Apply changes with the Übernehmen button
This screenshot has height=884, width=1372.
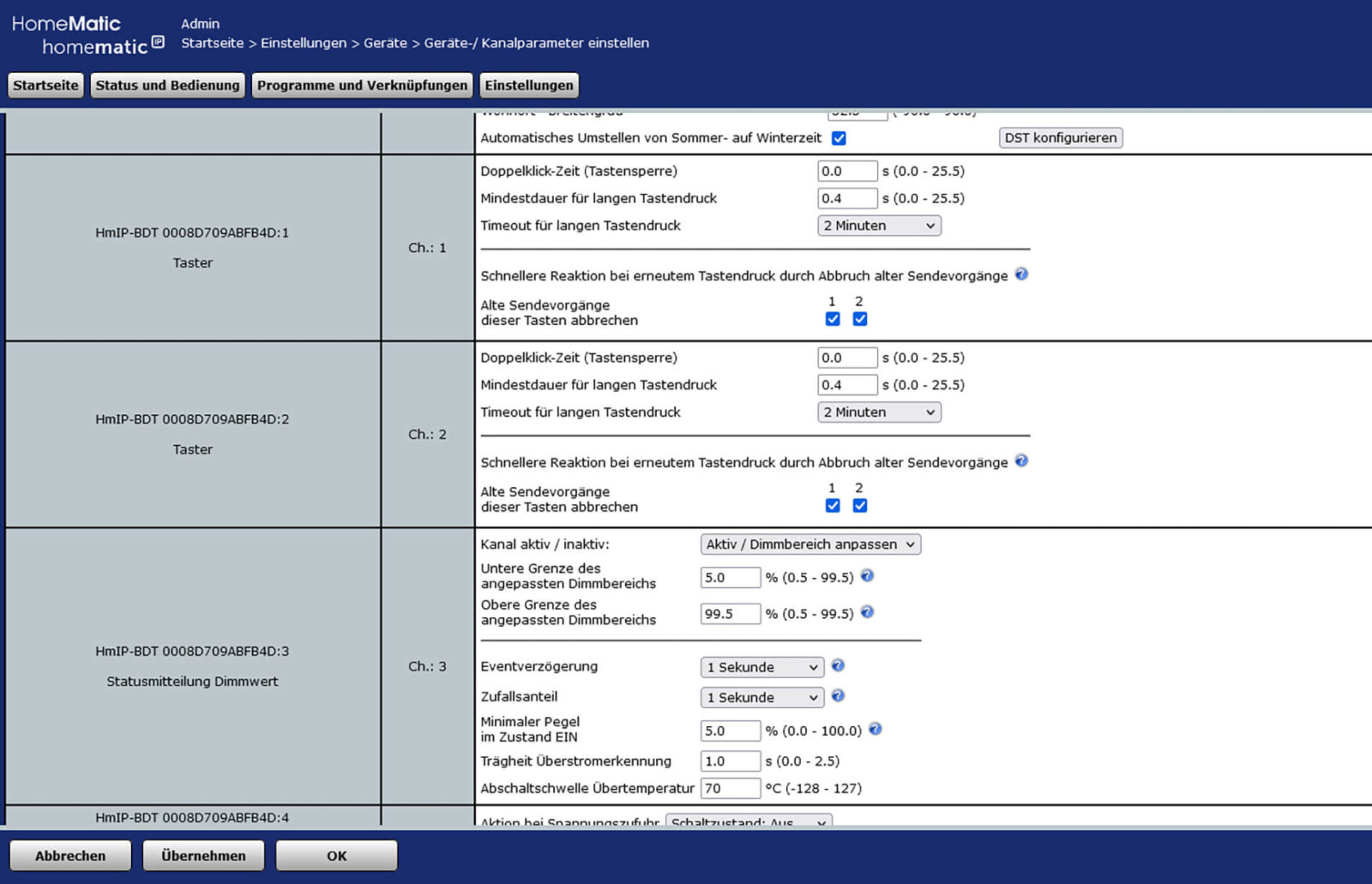click(203, 855)
